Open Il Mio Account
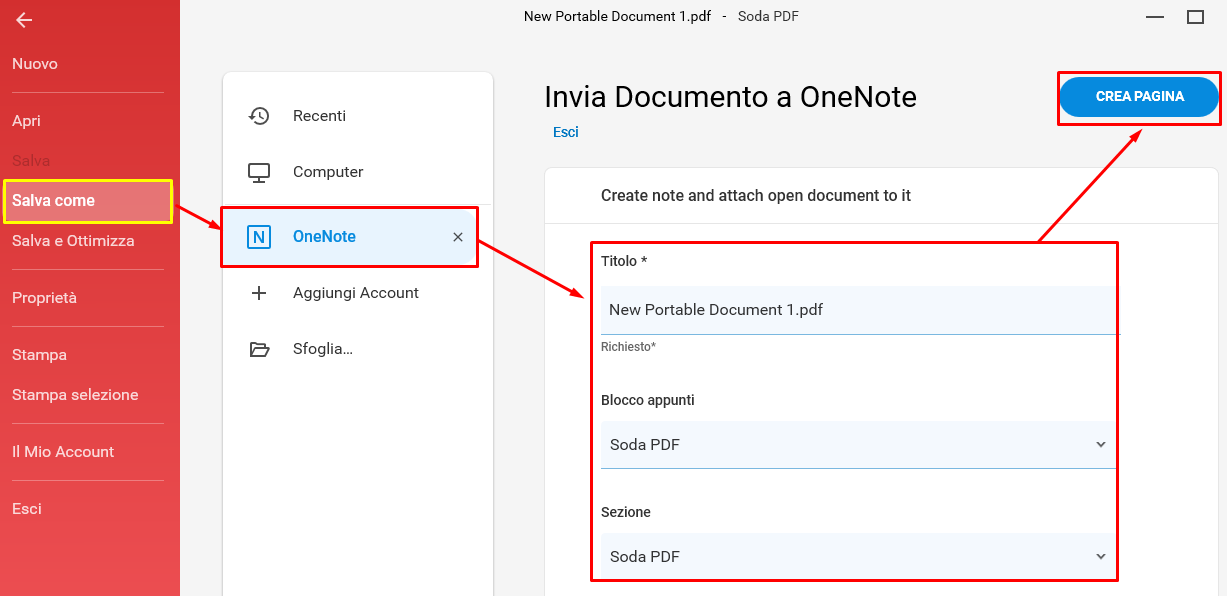 (x=63, y=452)
